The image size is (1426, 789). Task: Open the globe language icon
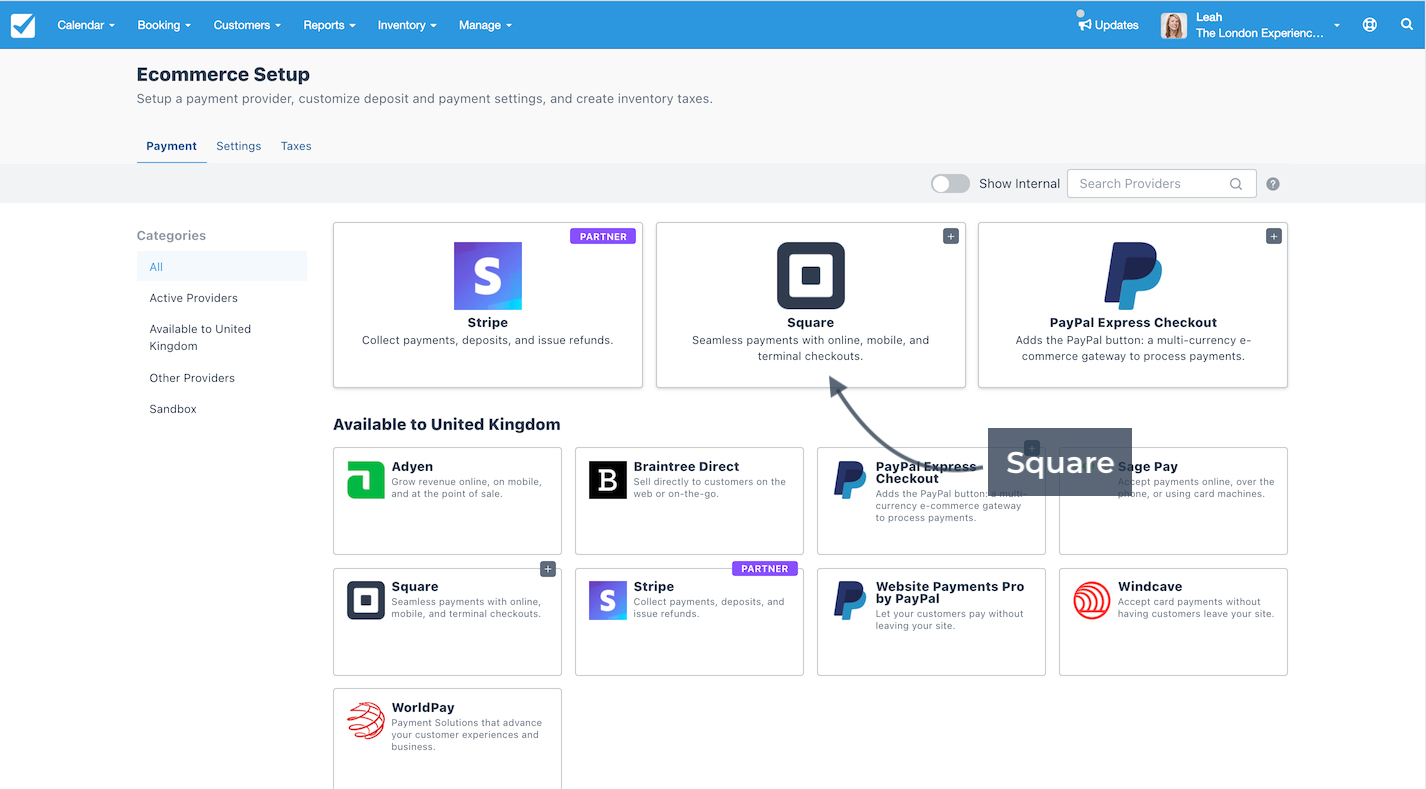[1370, 25]
